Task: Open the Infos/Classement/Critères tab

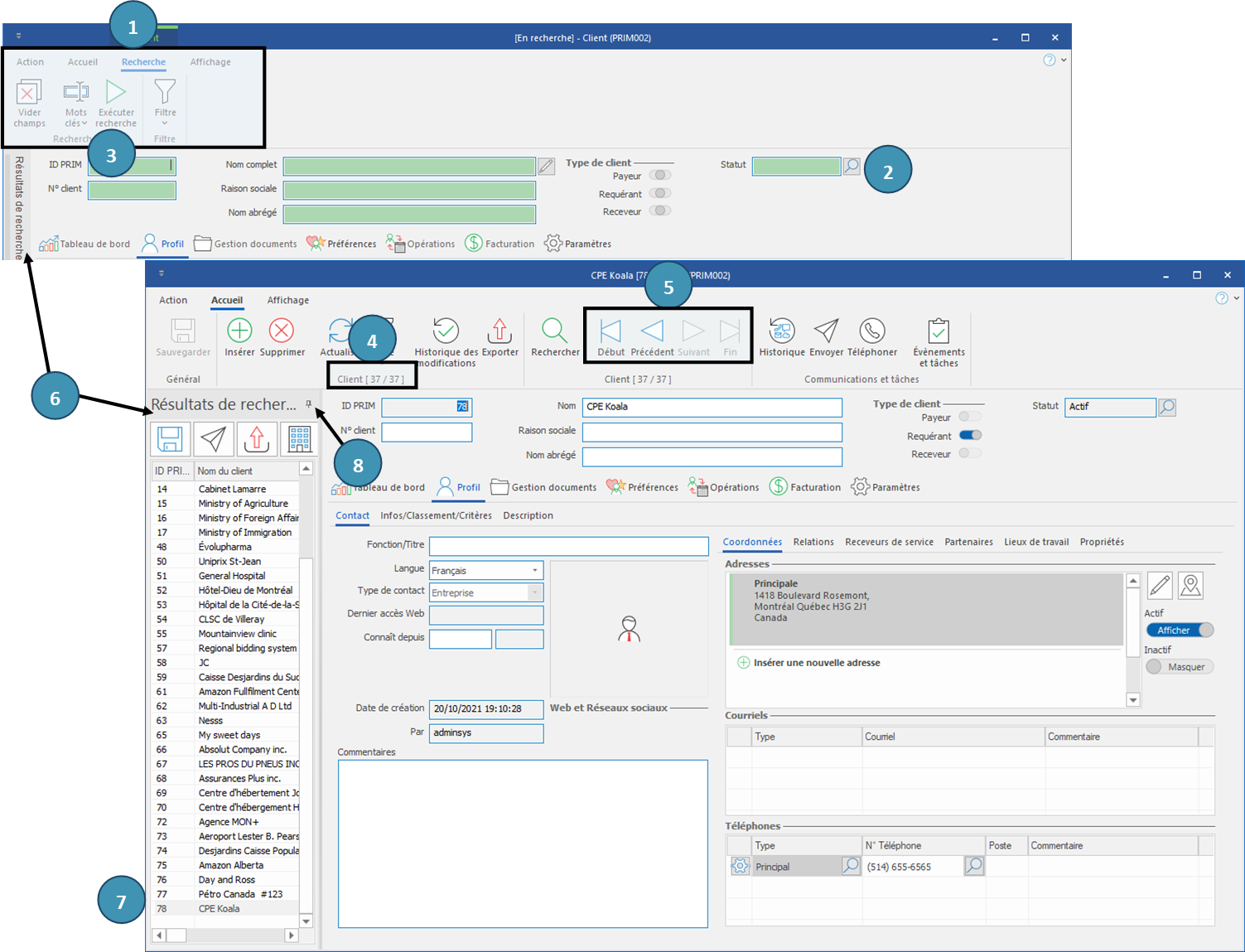Action: click(436, 515)
